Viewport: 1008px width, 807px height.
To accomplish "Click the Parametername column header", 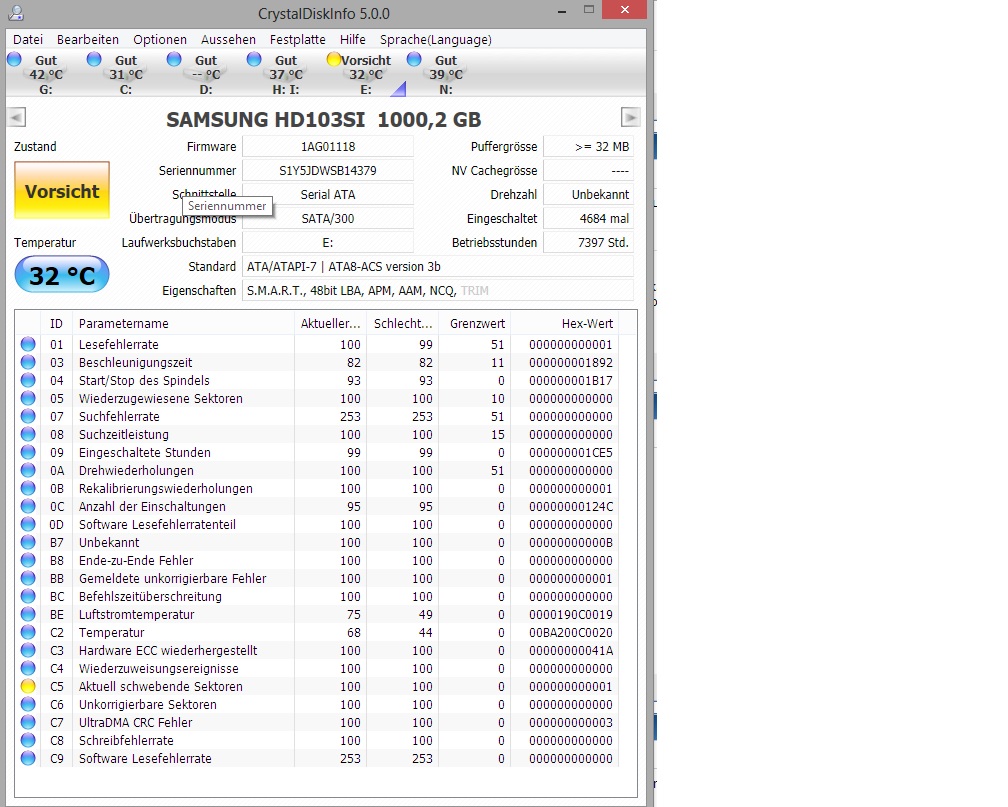I will 183,323.
